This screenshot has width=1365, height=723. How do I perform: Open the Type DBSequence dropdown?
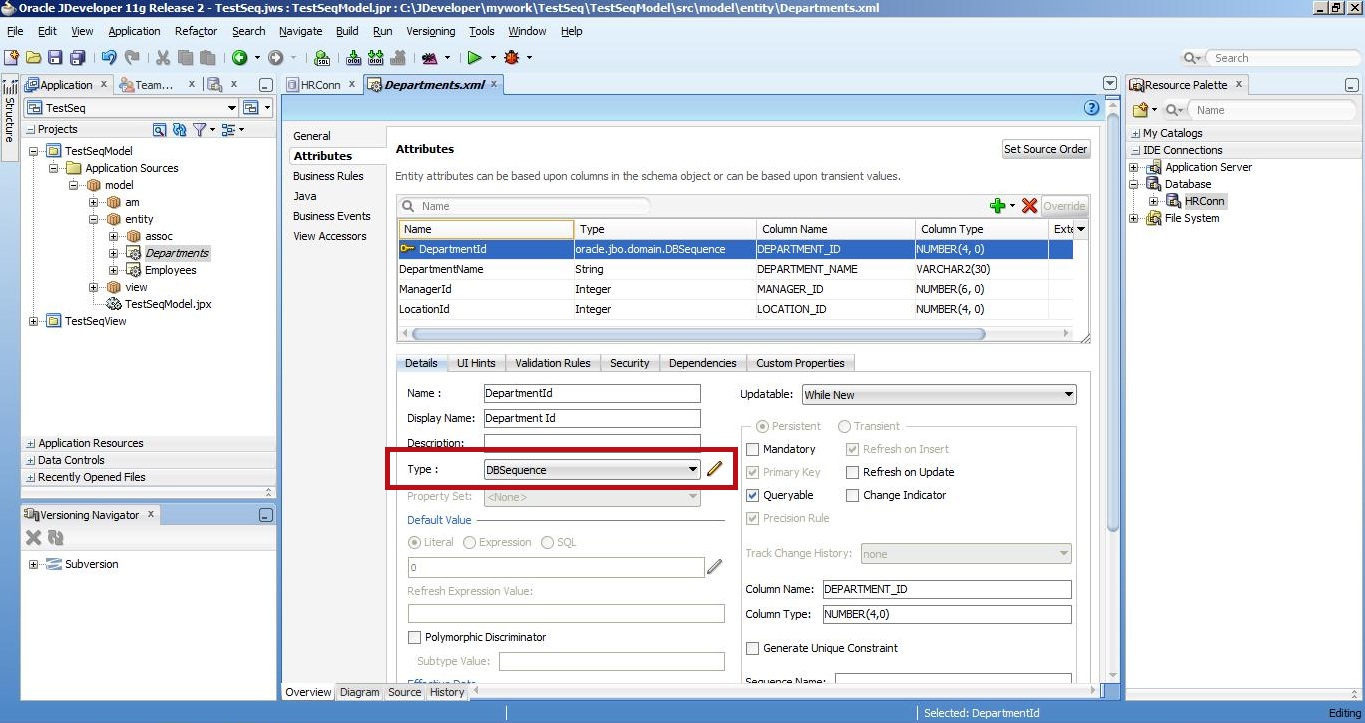[x=693, y=470]
